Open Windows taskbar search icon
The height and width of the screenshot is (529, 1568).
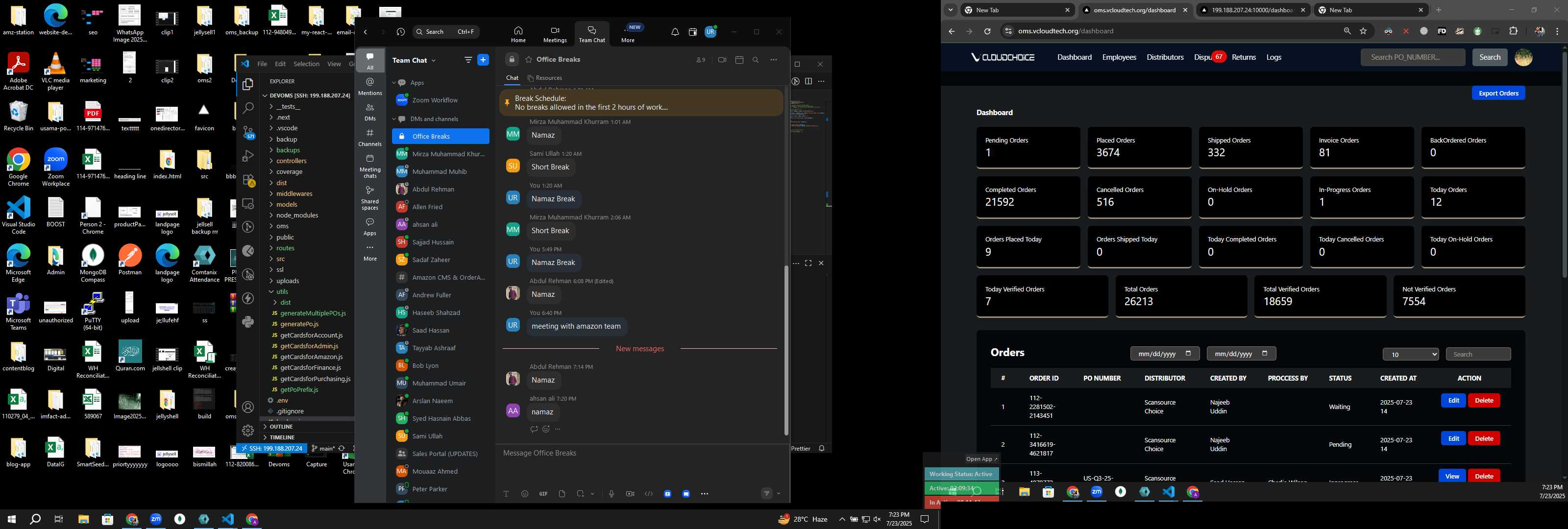pos(35,519)
